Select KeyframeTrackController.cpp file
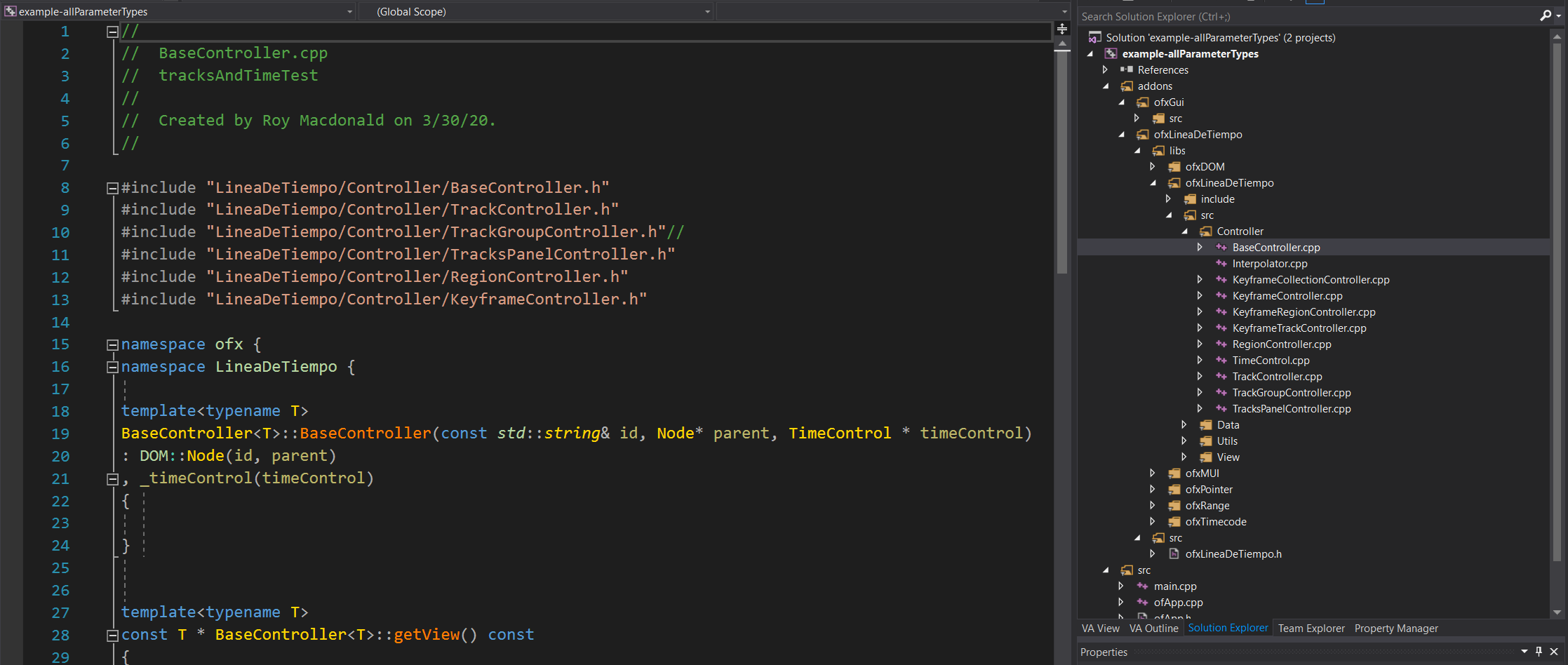Image resolution: width=1568 pixels, height=665 pixels. point(1299,328)
